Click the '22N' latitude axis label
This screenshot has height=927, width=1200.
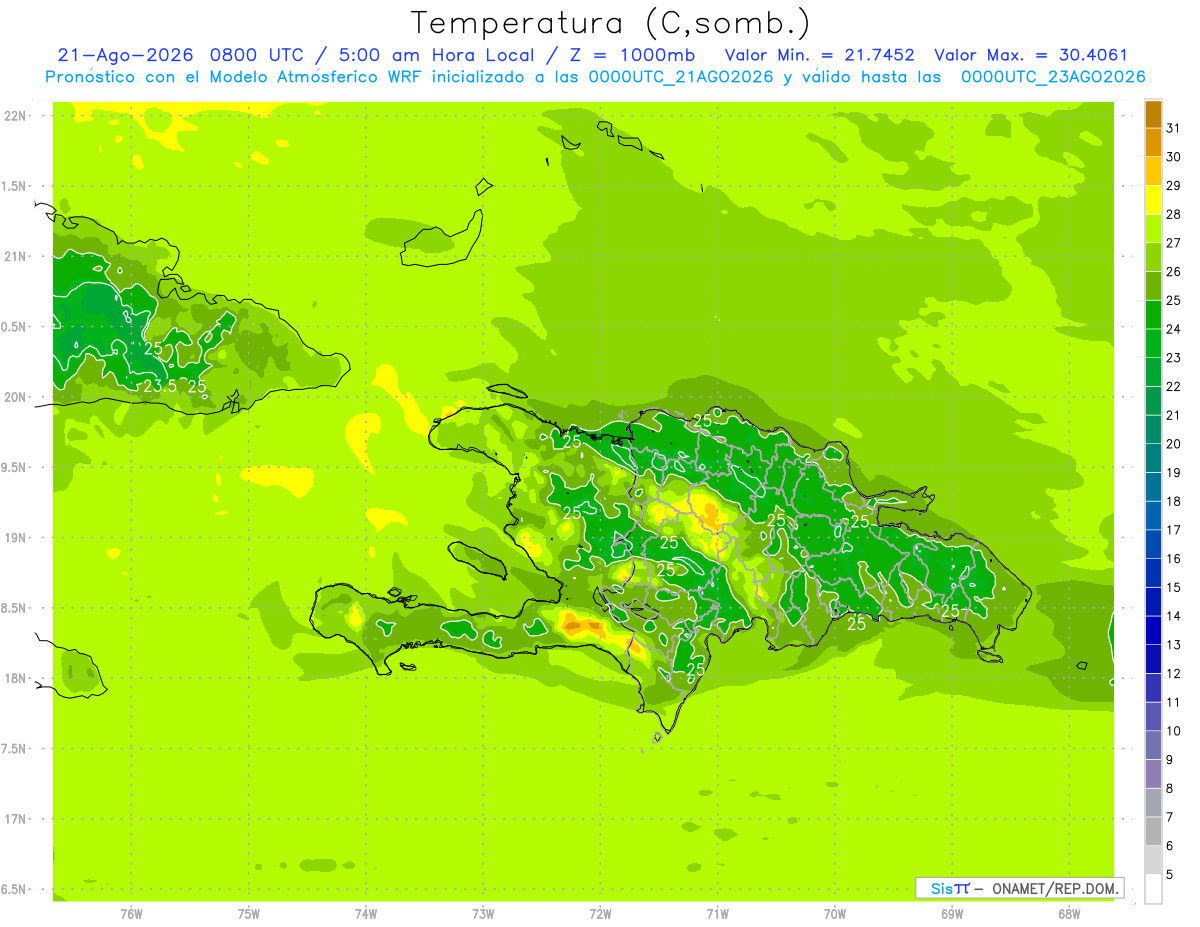coord(15,116)
